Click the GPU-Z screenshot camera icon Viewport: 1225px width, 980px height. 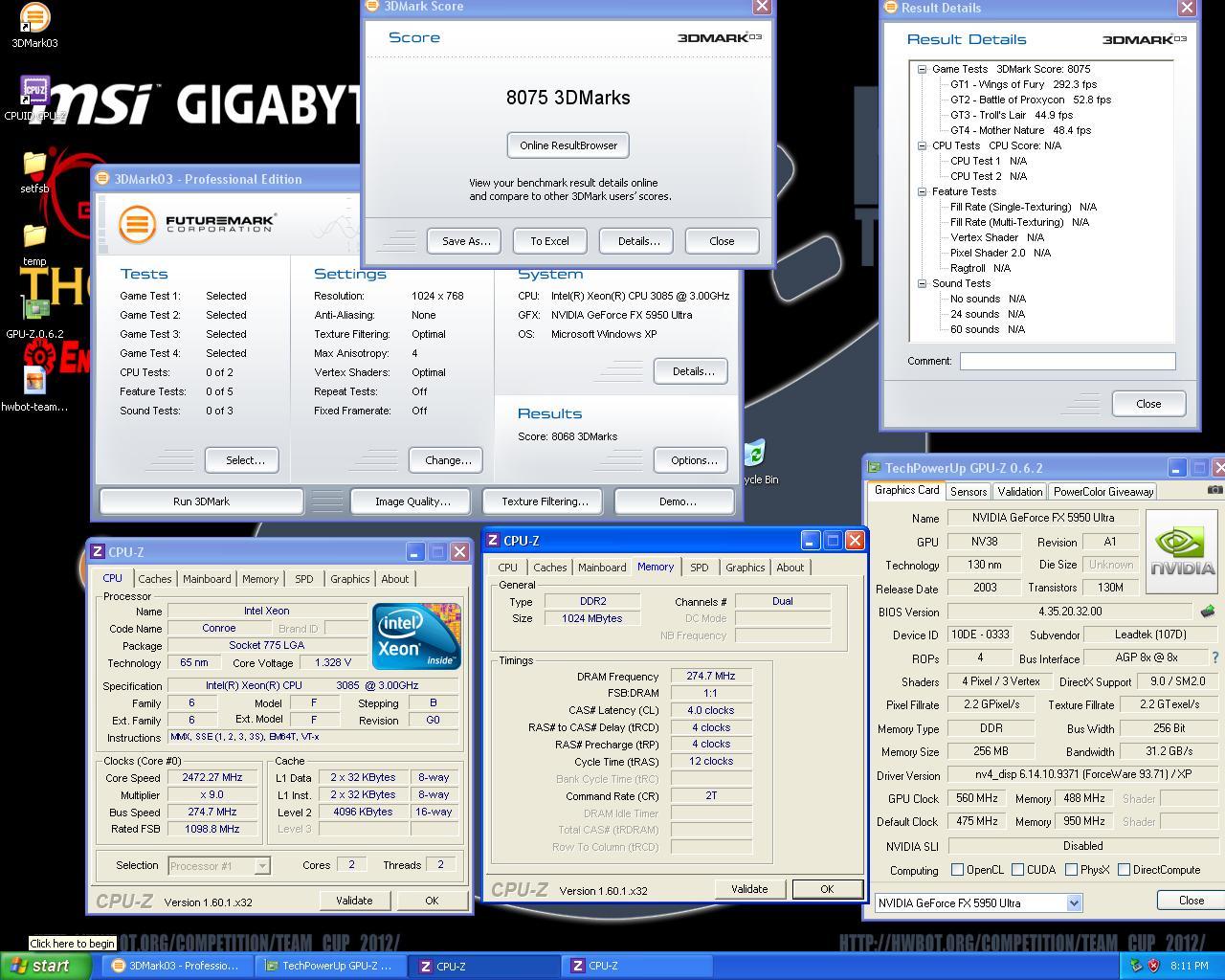coord(1214,490)
